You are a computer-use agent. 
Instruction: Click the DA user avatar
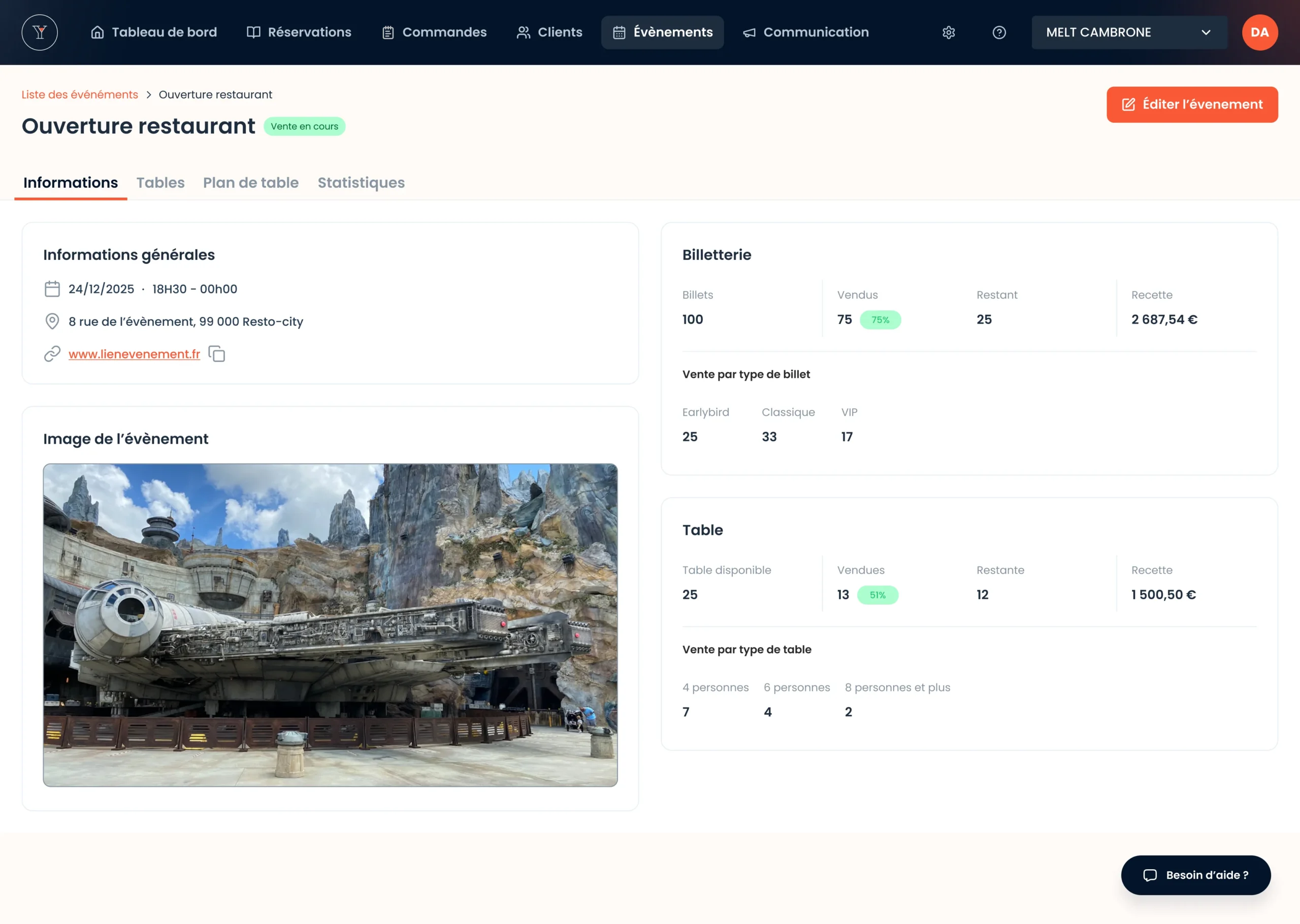coord(1259,32)
